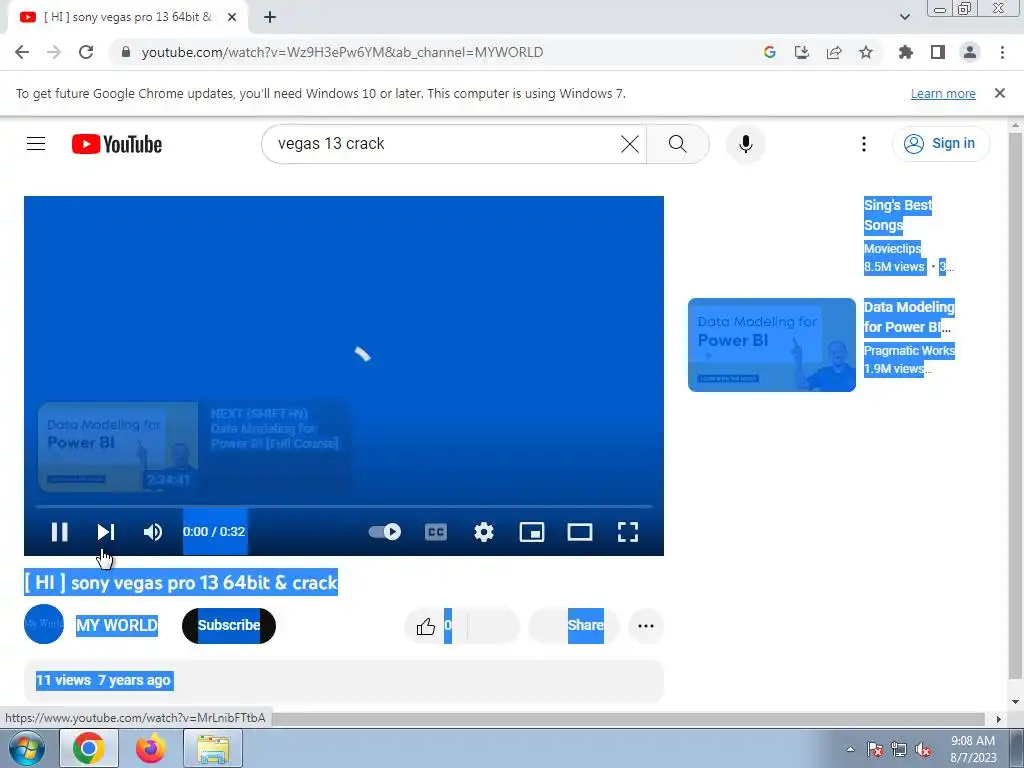The image size is (1024, 768).
Task: Reload the YouTube page
Action: [x=86, y=52]
